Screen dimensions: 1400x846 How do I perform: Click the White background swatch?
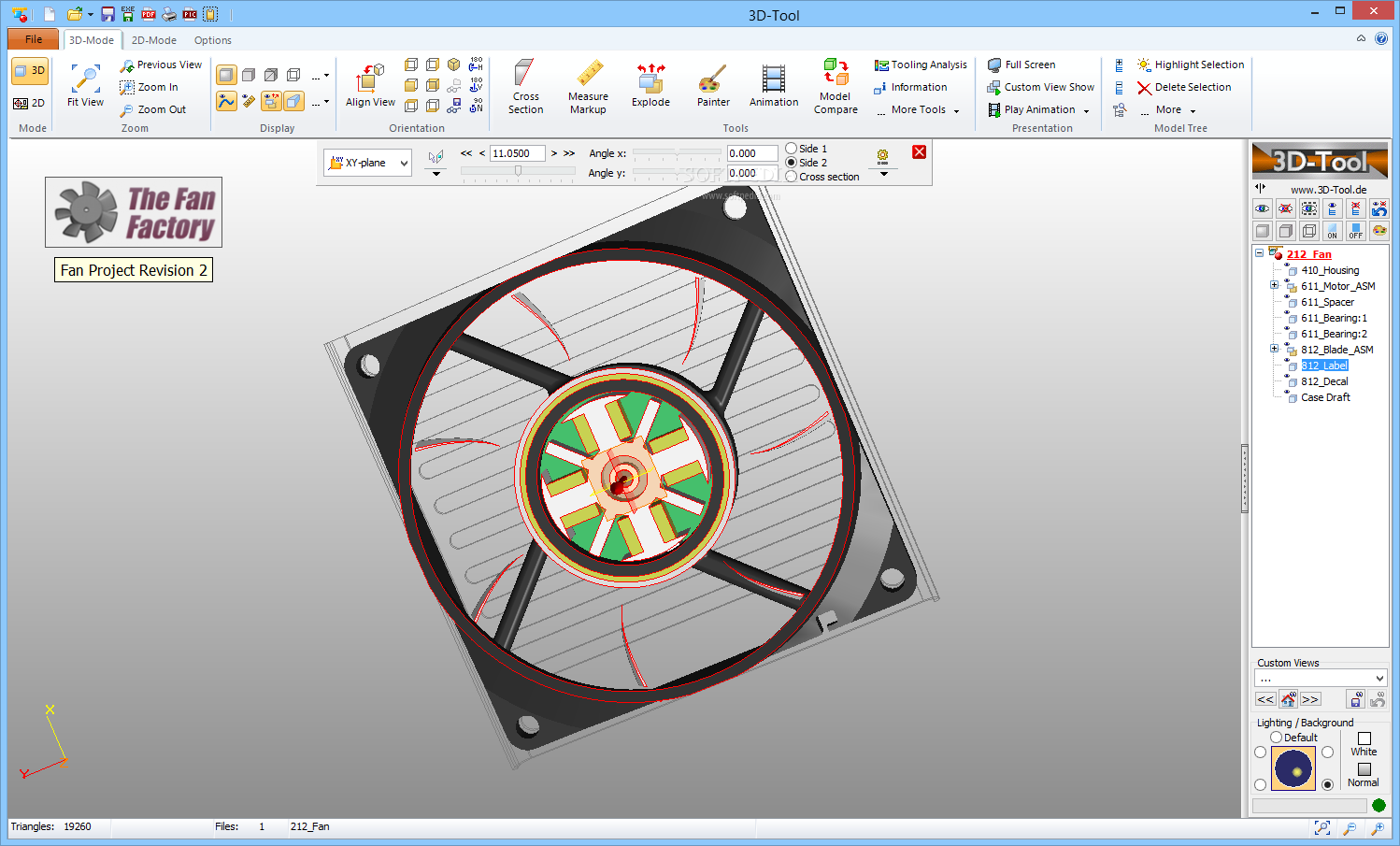tap(1364, 738)
